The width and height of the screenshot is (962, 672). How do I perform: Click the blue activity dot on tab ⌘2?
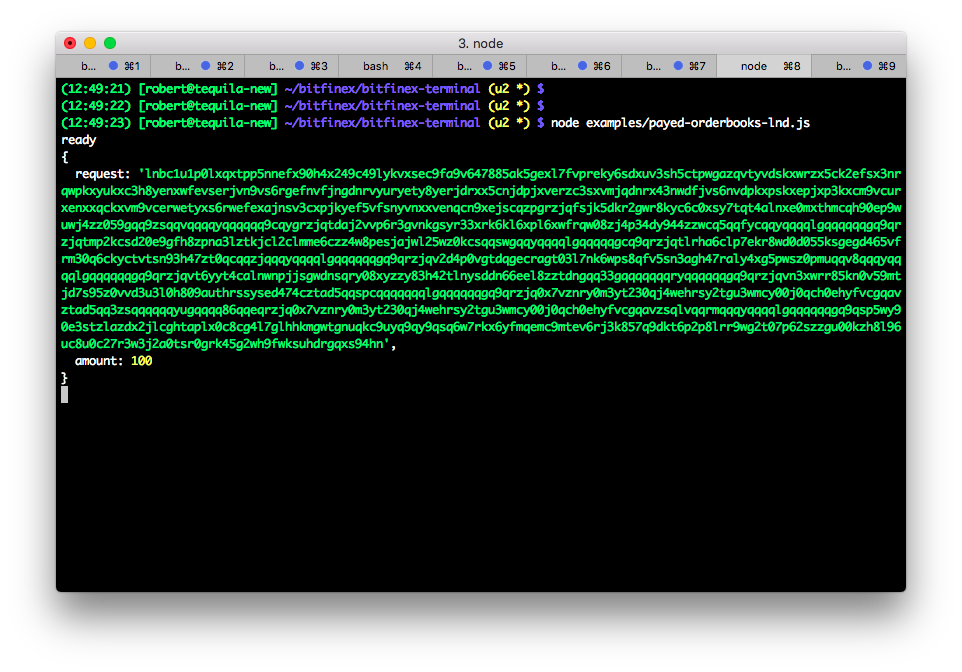[x=206, y=66]
